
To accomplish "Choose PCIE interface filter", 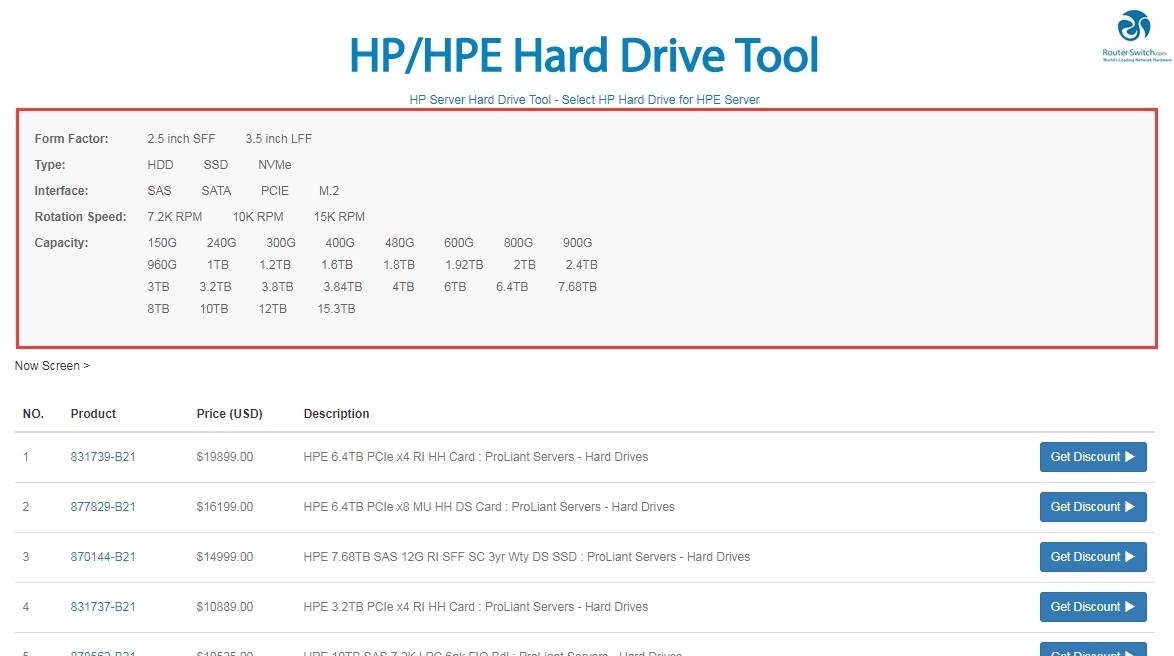I will coord(275,191).
